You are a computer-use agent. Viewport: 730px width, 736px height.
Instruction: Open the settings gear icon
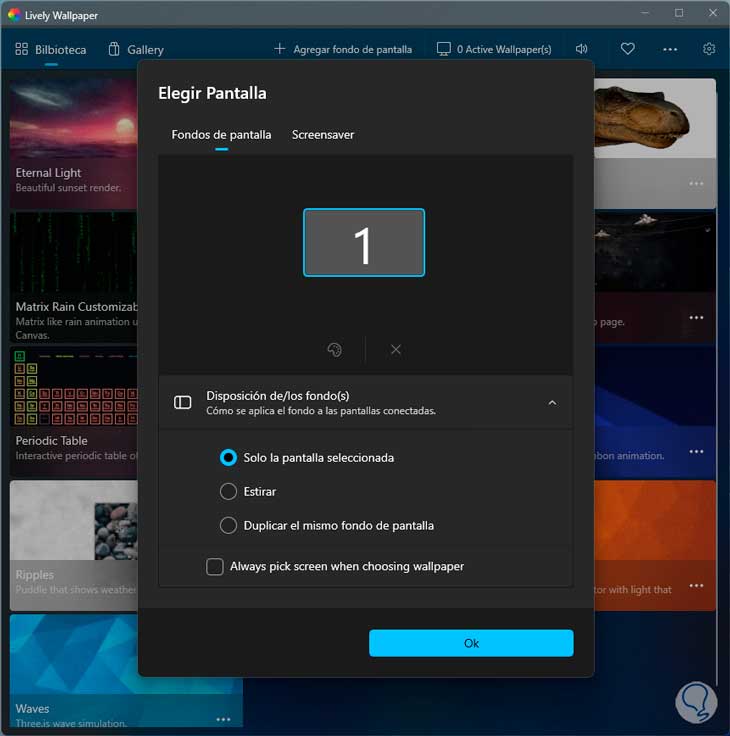[709, 49]
